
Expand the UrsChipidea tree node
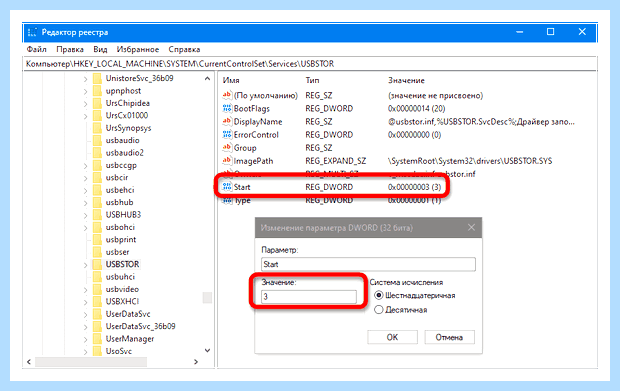click(85, 104)
